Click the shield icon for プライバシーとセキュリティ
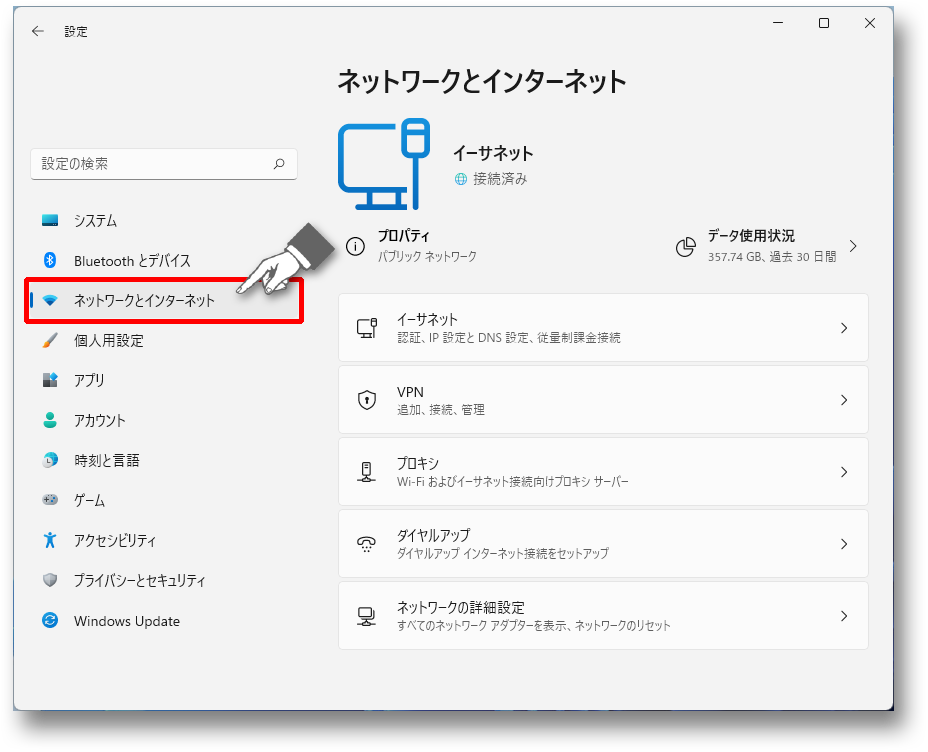The height and width of the screenshot is (752, 928). (50, 580)
